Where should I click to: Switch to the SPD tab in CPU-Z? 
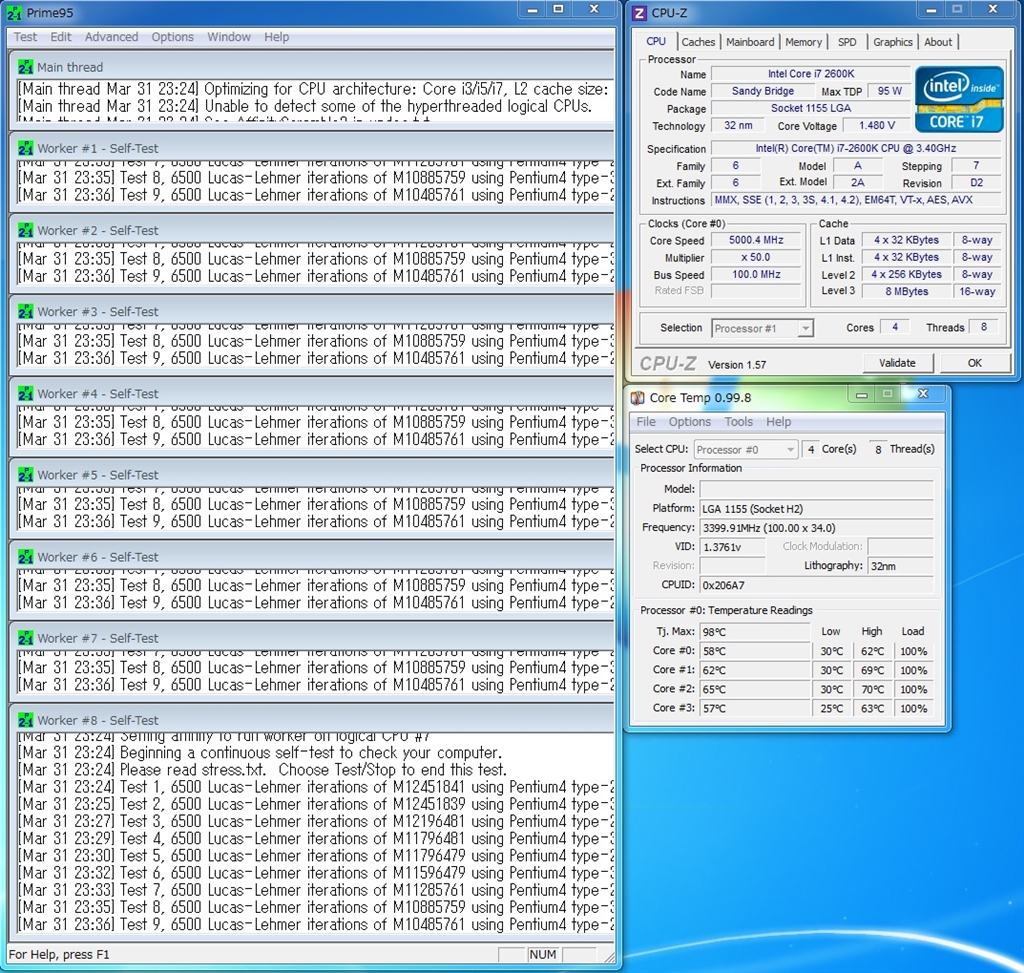click(847, 42)
